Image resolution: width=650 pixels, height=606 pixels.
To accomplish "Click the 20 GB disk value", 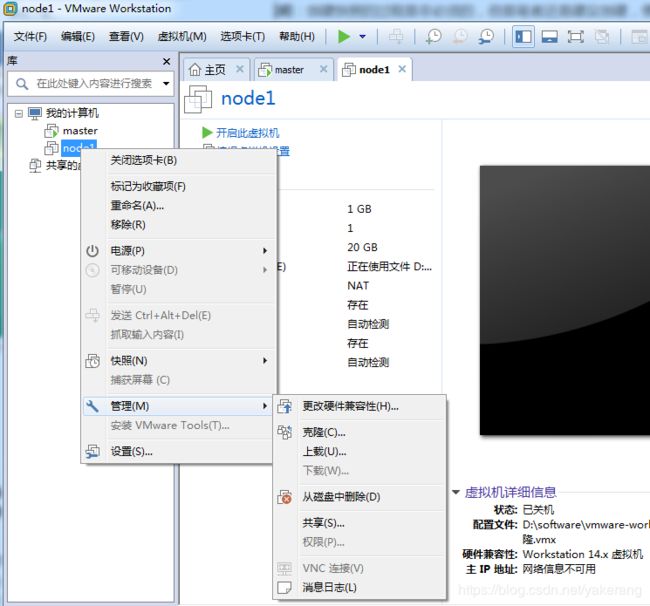I will point(362,247).
